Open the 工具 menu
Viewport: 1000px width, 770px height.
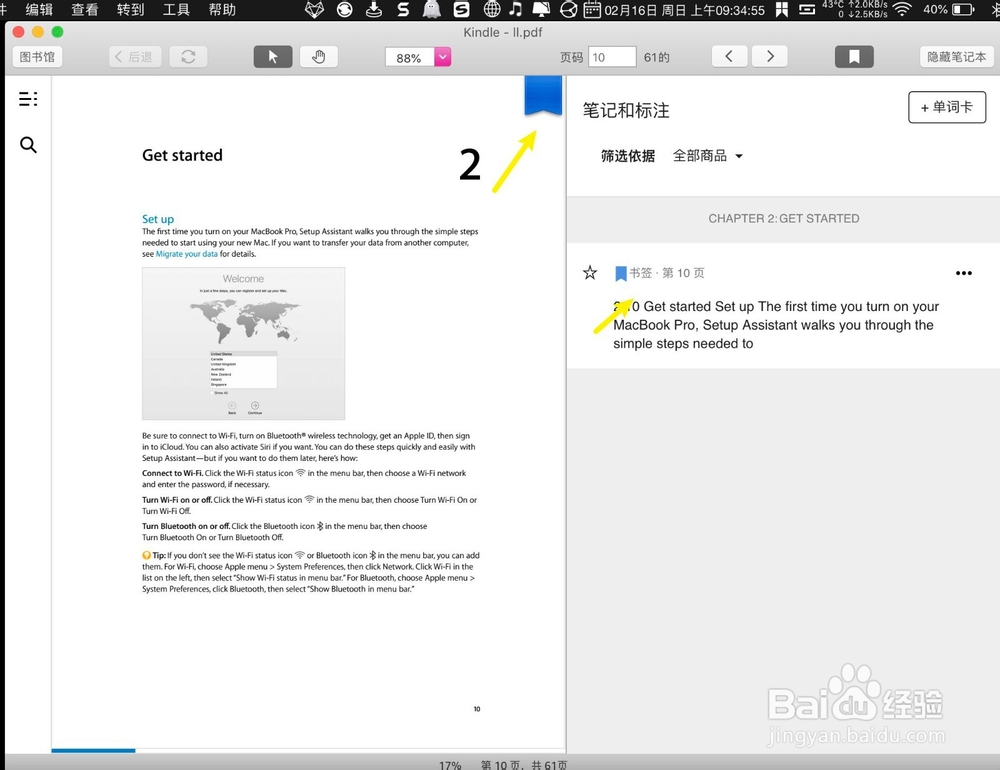click(177, 10)
